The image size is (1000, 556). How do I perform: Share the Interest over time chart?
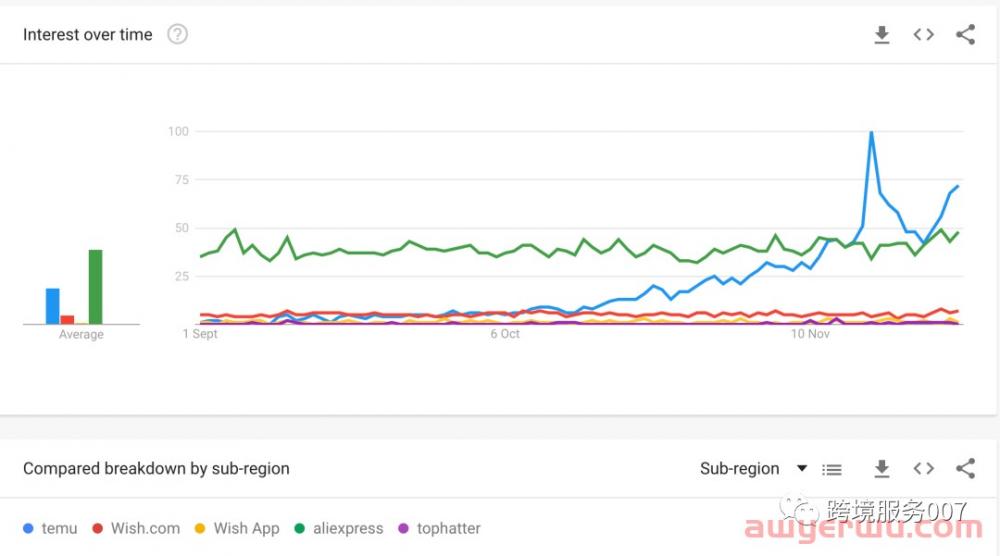tap(966, 34)
